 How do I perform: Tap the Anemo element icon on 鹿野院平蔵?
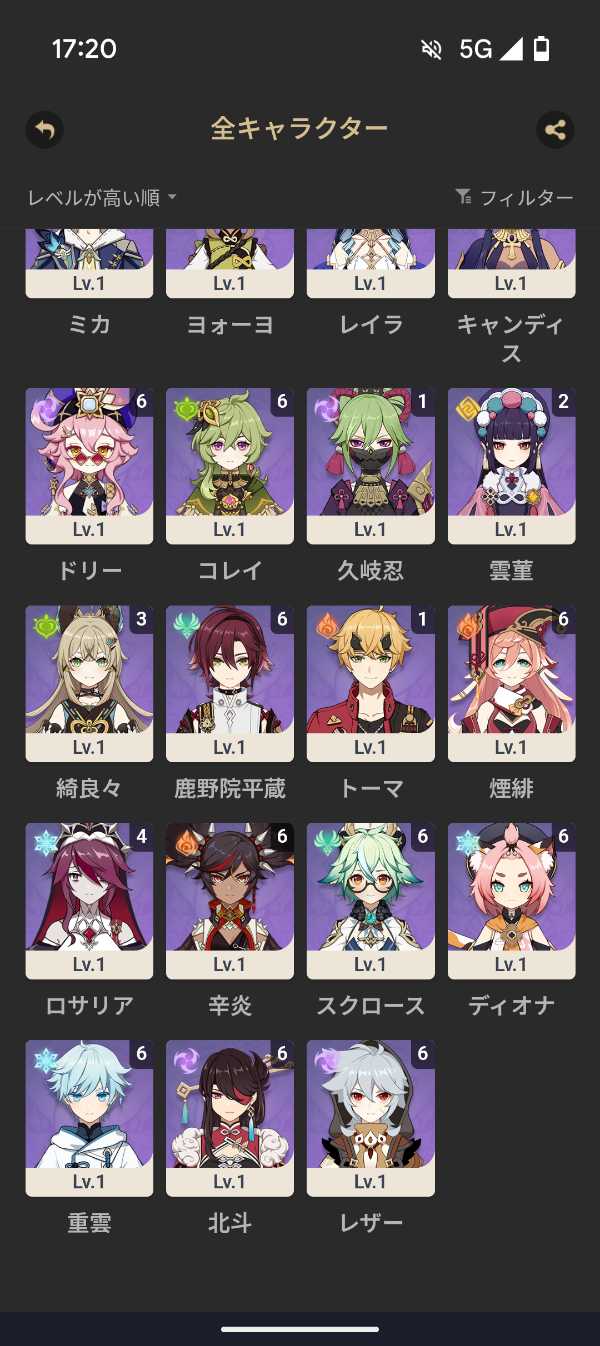click(186, 626)
